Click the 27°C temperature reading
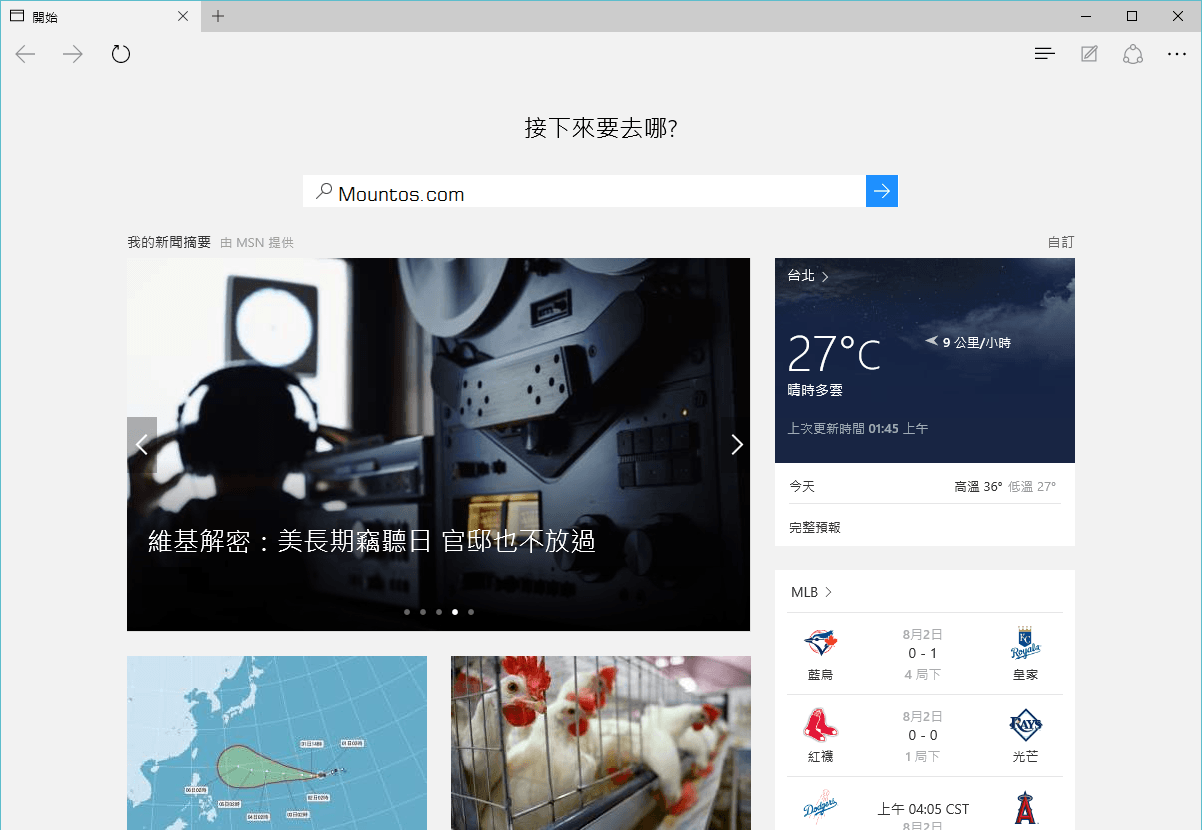Screen dimensions: 1202x830 click(x=835, y=353)
